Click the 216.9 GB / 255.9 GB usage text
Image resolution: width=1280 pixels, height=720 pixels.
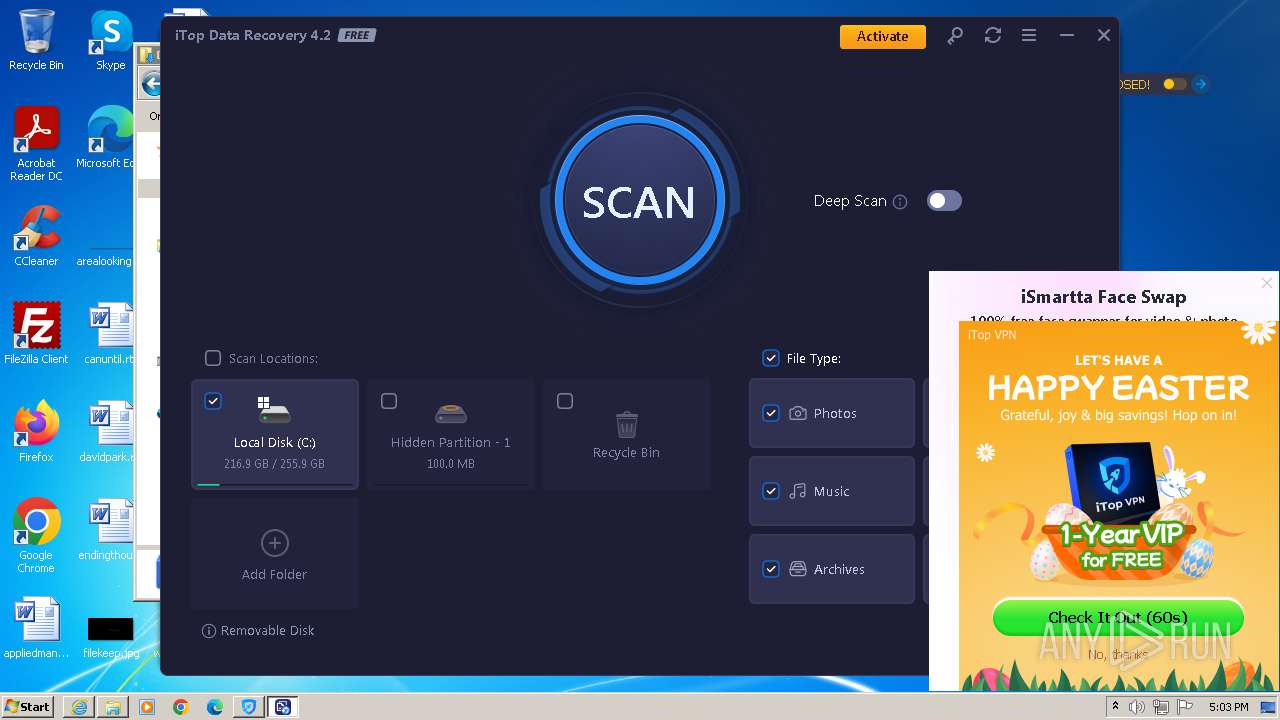pyautogui.click(x=274, y=464)
